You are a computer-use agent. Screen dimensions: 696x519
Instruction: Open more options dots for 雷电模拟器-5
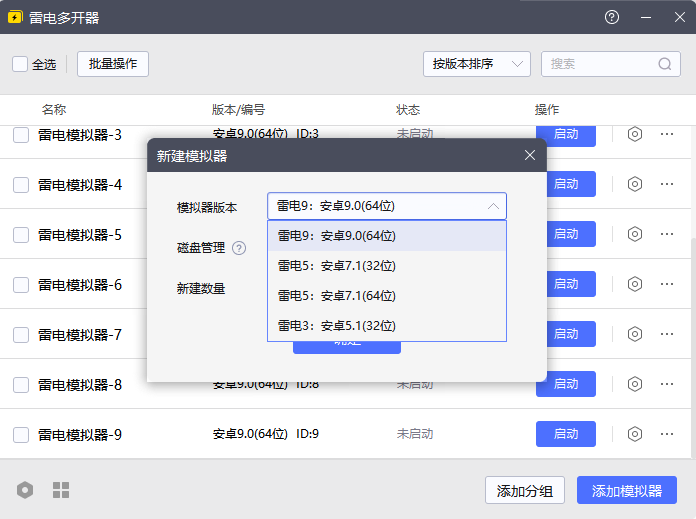pos(667,234)
